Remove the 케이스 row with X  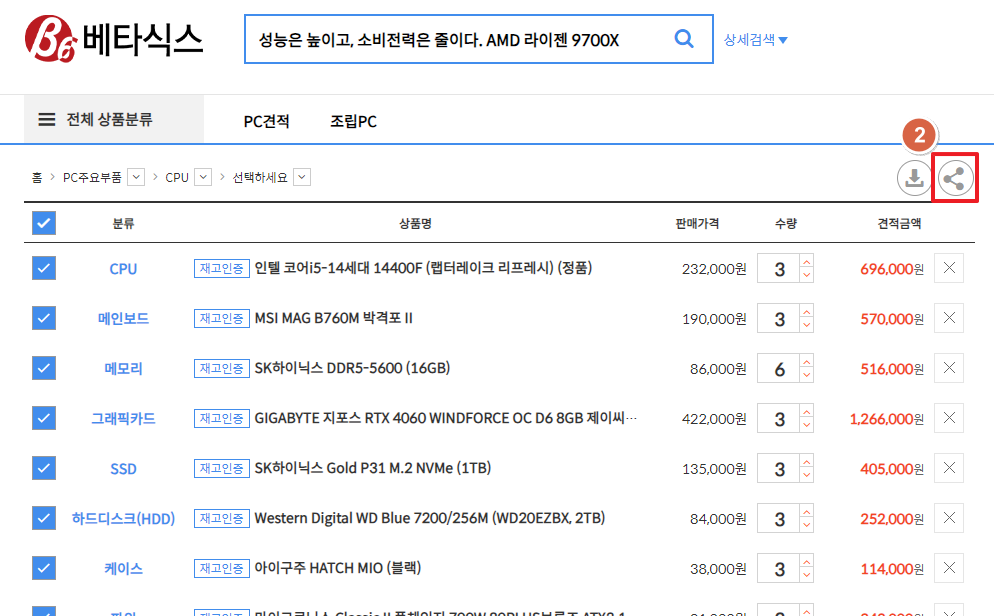[949, 568]
